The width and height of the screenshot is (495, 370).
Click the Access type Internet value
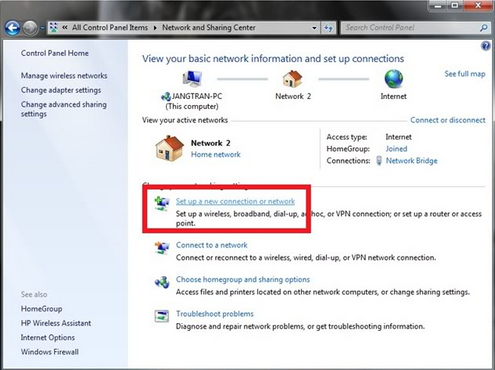tap(398, 137)
